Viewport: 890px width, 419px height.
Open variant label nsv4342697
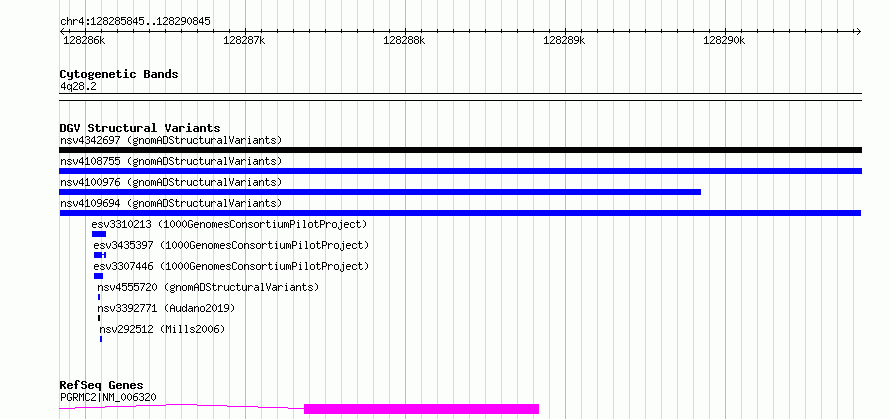171,140
